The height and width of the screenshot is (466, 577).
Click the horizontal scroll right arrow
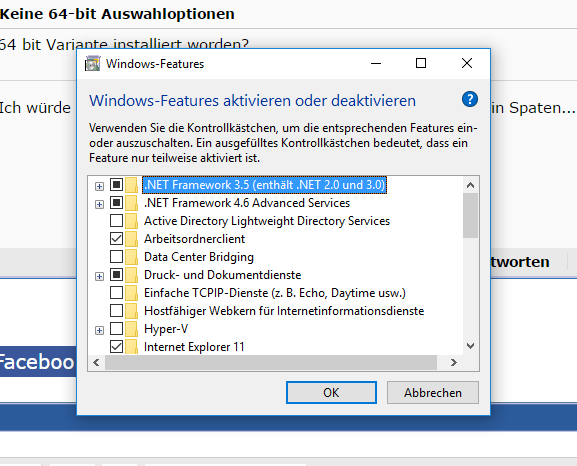click(454, 363)
